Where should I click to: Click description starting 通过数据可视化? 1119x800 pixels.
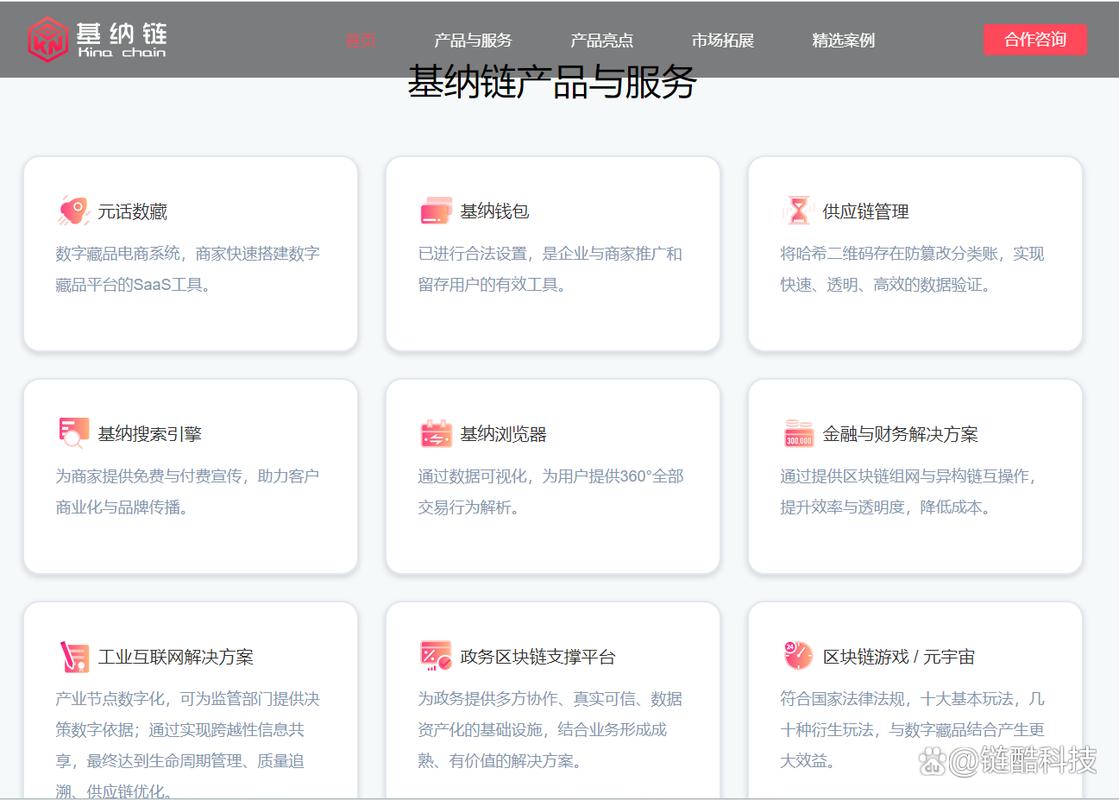551,492
